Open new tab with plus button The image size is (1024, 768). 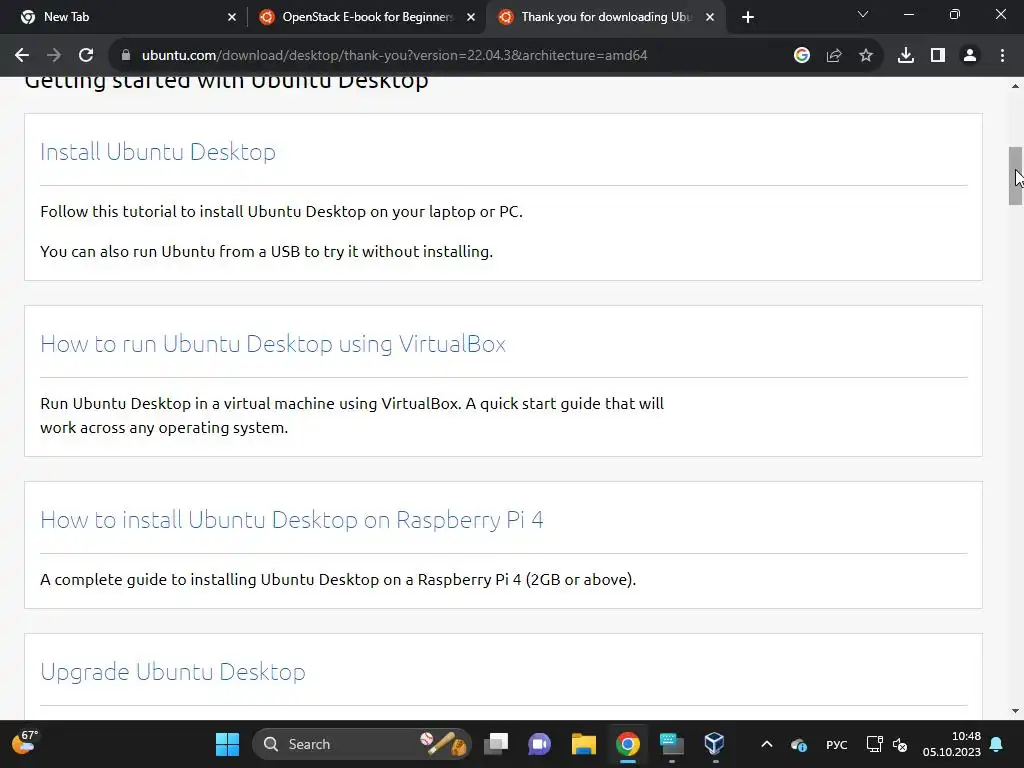tap(748, 17)
